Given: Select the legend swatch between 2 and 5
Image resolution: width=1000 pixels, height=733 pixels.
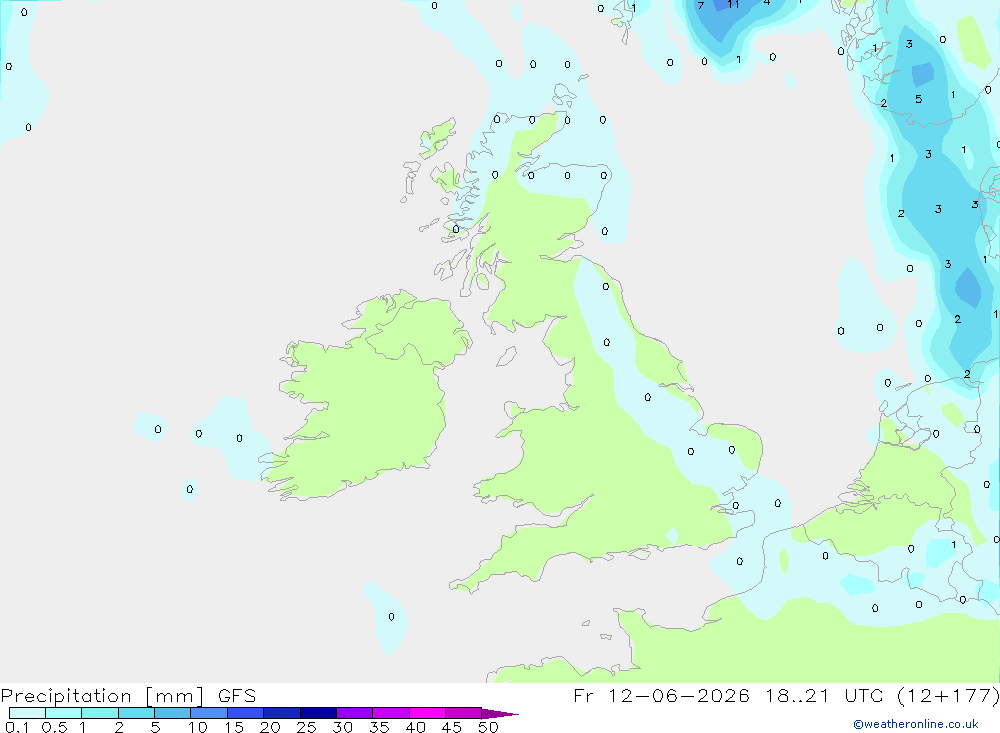Looking at the screenshot, I should [136, 713].
